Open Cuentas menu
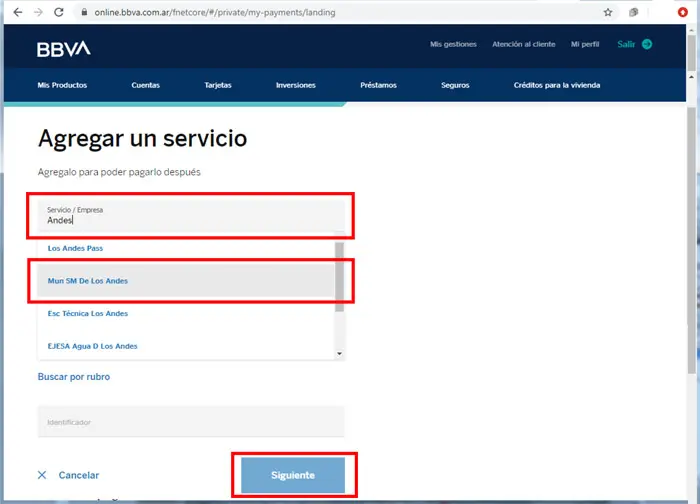Image resolution: width=700 pixels, height=504 pixels. [146, 85]
